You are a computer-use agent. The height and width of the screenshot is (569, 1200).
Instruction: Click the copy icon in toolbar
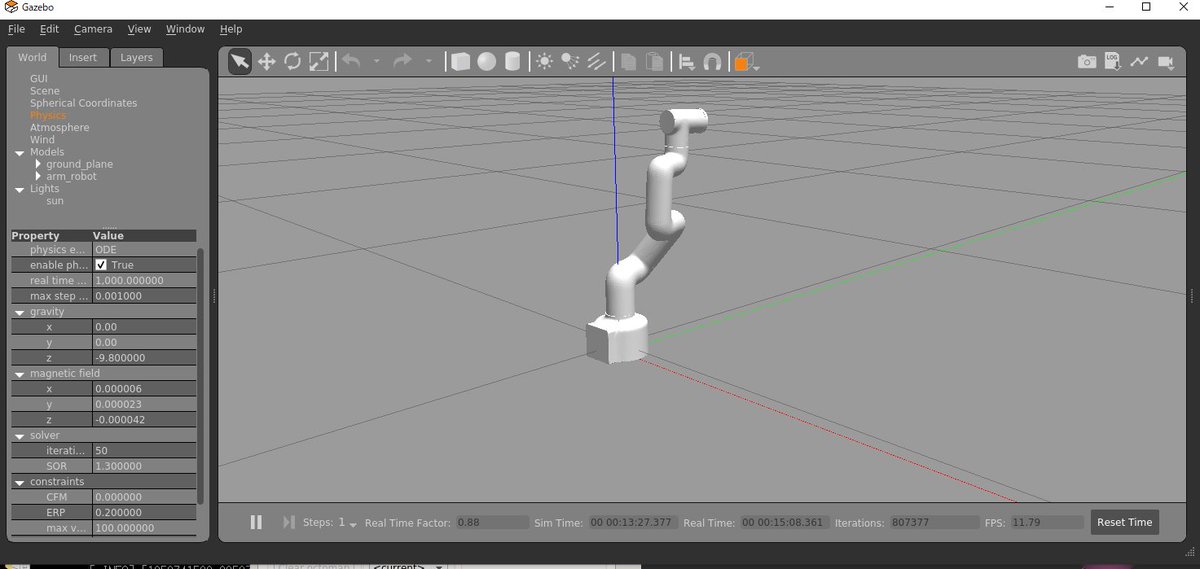pos(628,62)
